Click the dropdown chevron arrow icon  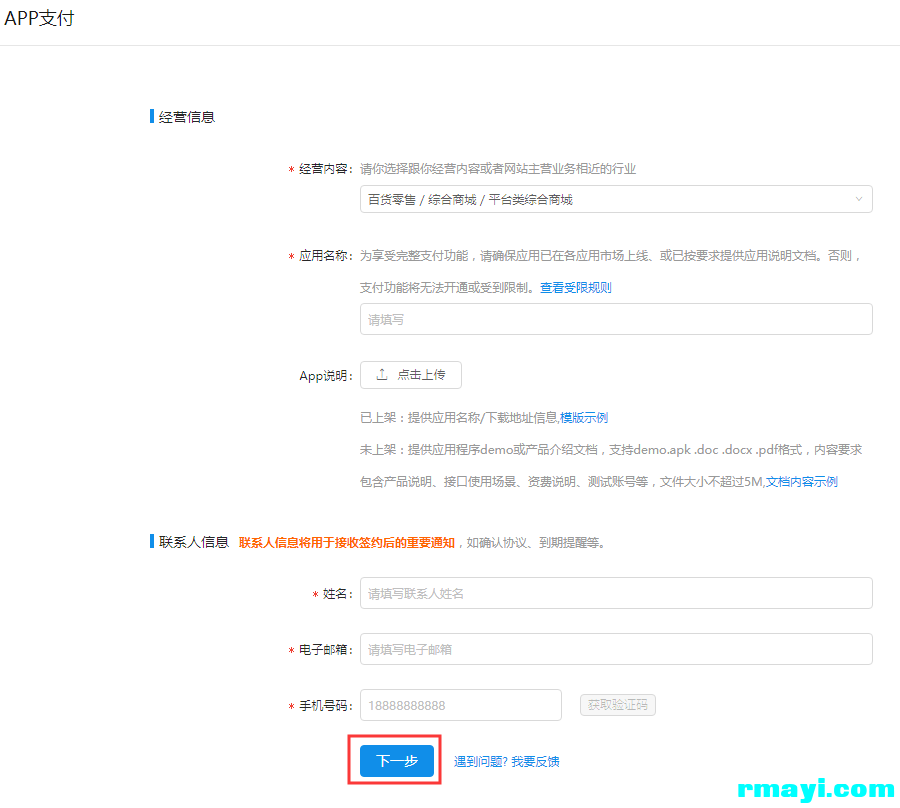(859, 199)
